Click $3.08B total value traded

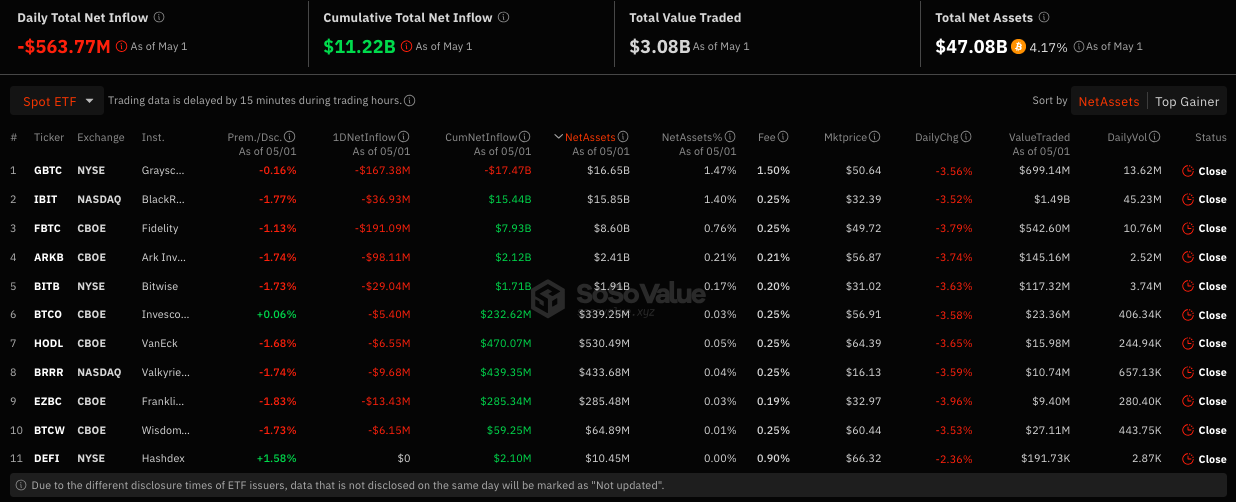(659, 46)
